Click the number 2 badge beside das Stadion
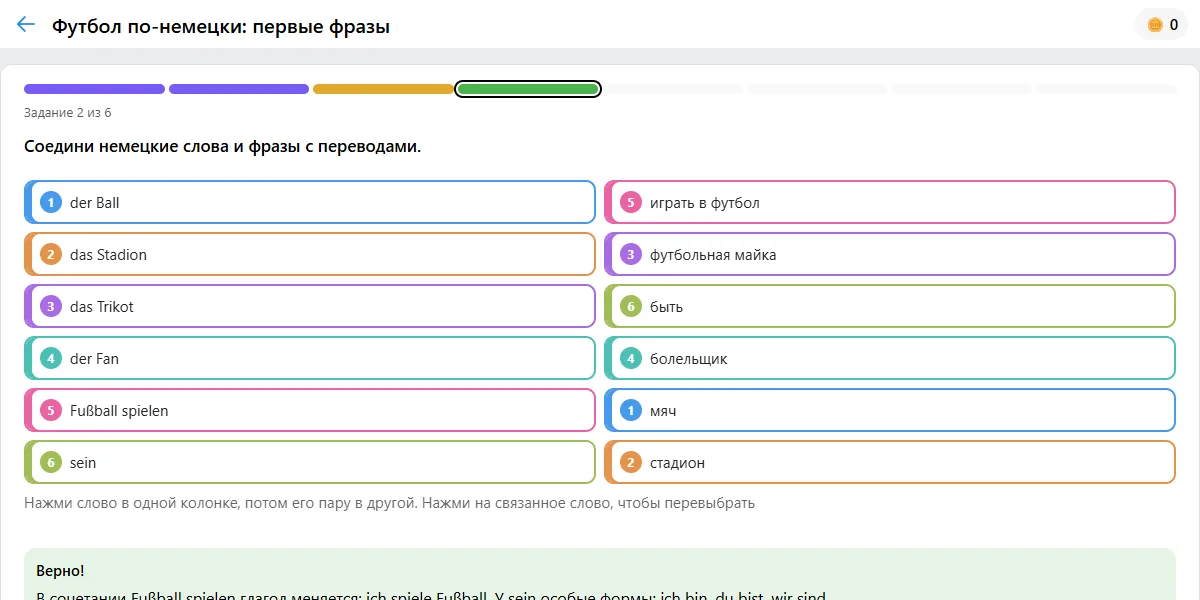Viewport: 1200px width, 600px height. 51,255
